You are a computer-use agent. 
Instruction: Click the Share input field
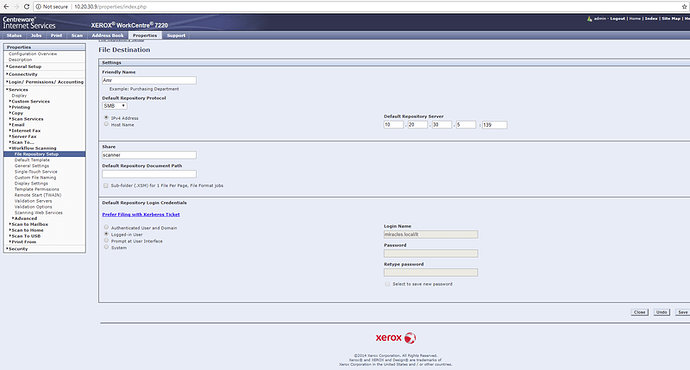click(x=149, y=155)
